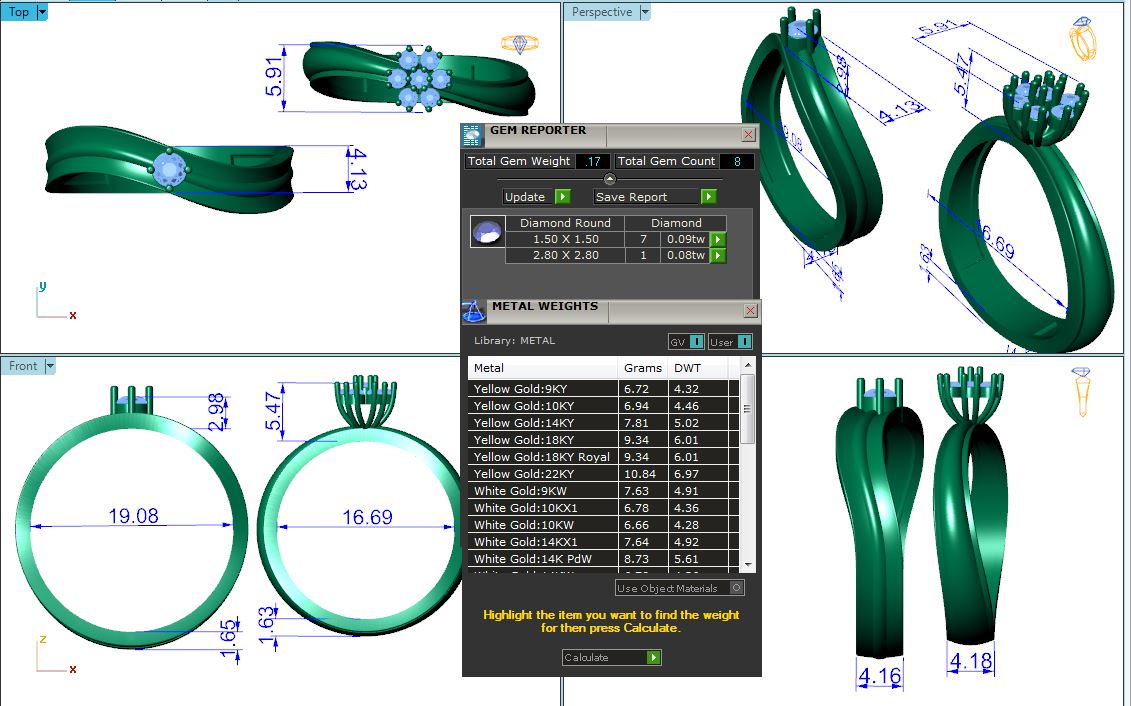Open the Front viewport dropdown arrow
This screenshot has width=1131, height=706.
tap(49, 366)
